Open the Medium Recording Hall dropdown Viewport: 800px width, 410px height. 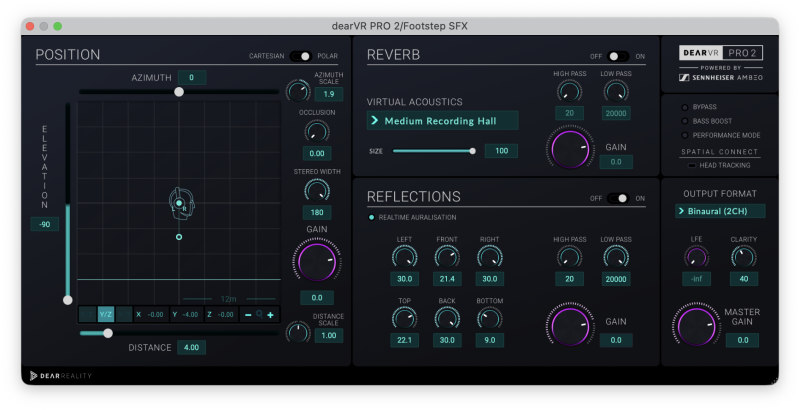click(x=442, y=121)
